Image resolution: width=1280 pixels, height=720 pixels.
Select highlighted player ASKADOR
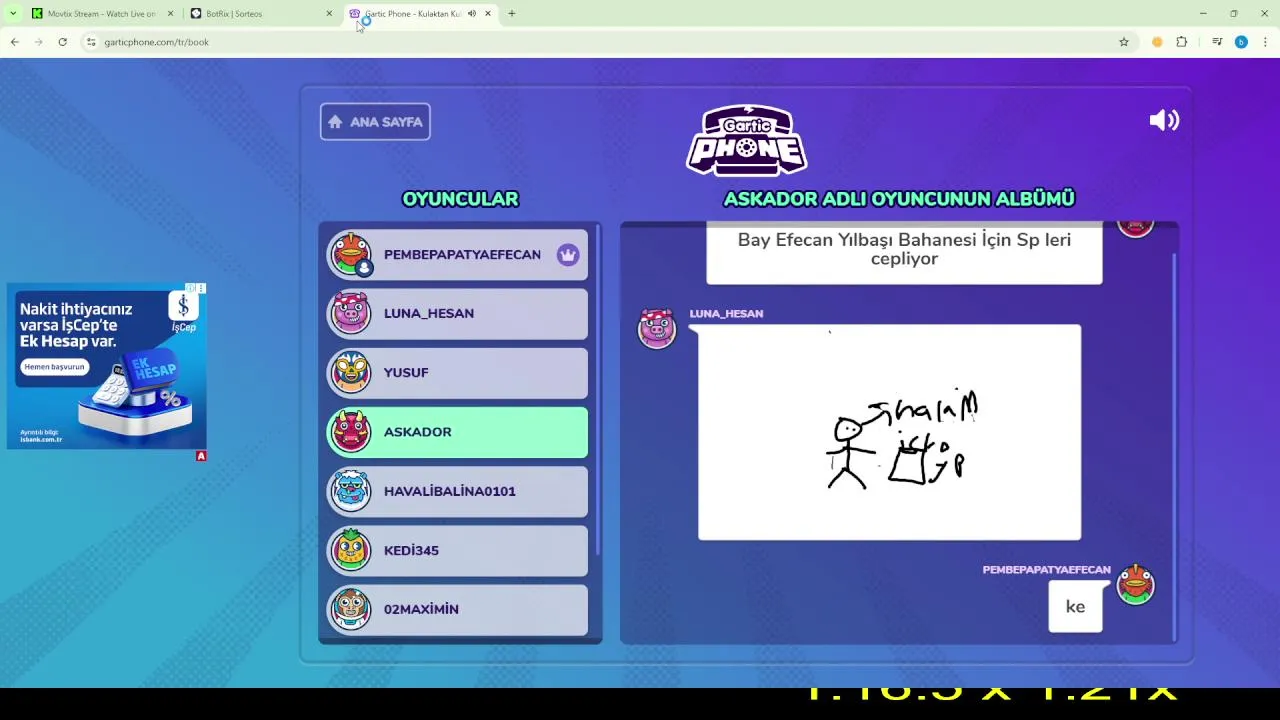(x=458, y=432)
